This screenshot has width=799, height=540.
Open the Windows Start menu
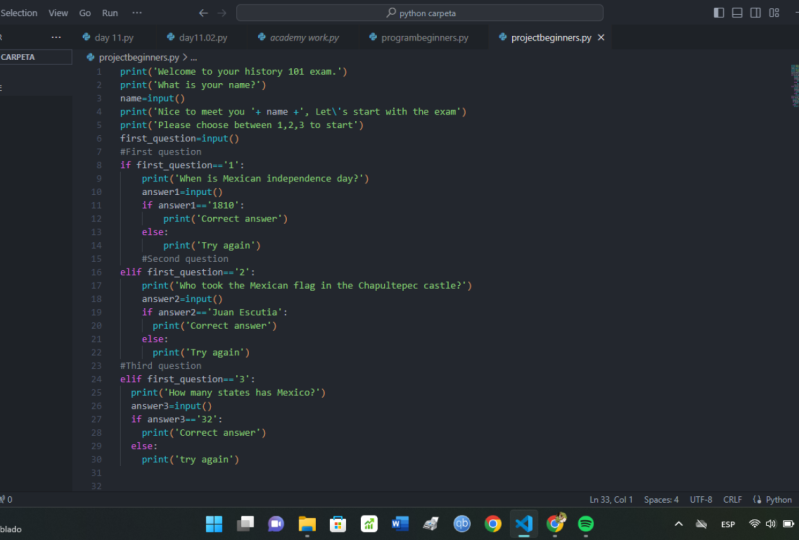(214, 524)
